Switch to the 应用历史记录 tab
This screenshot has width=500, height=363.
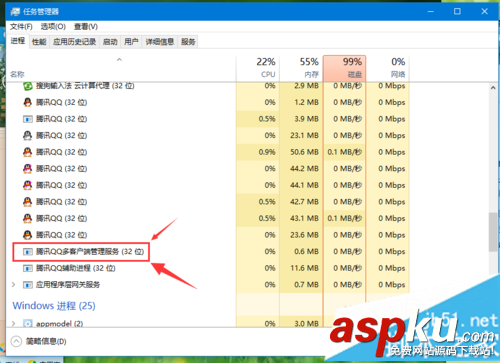point(75,42)
